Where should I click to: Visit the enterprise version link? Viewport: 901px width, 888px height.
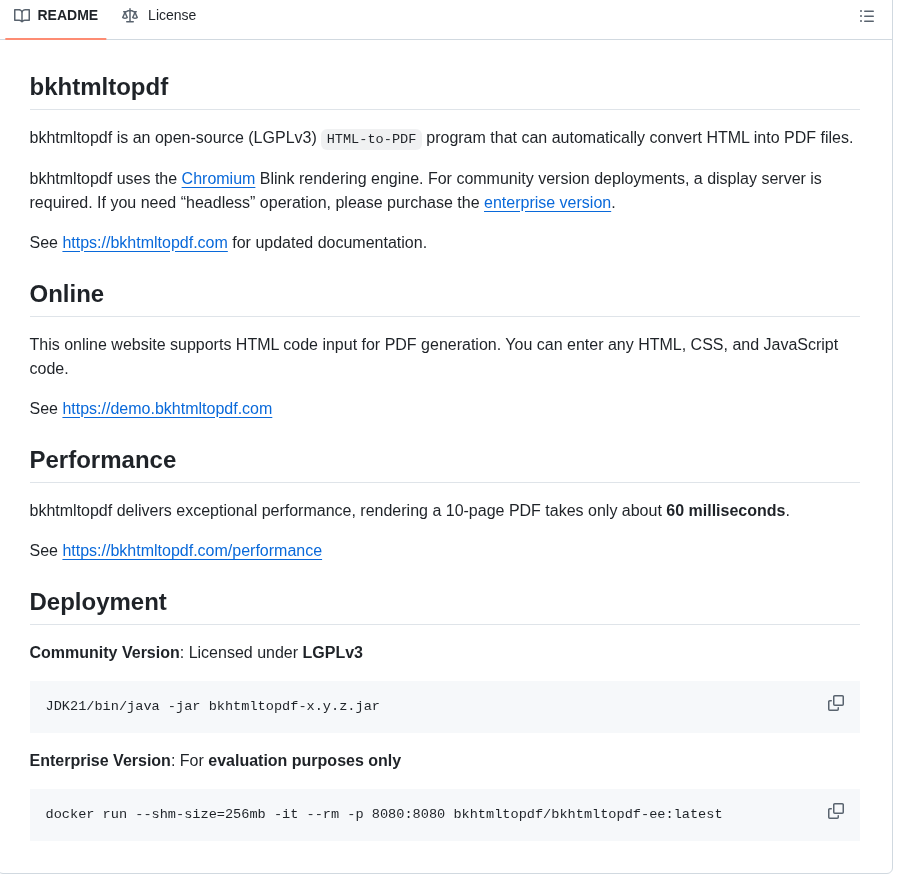tap(547, 202)
